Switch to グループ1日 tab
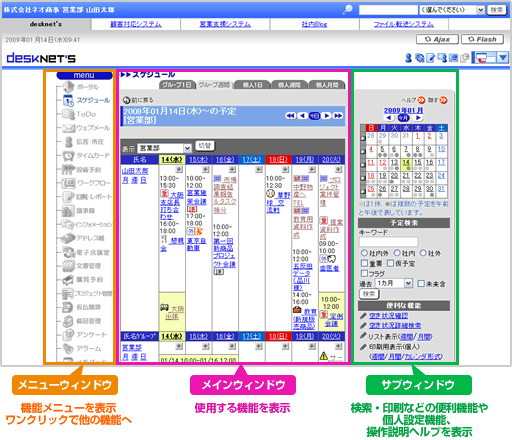The width and height of the screenshot is (512, 440). coord(177,85)
